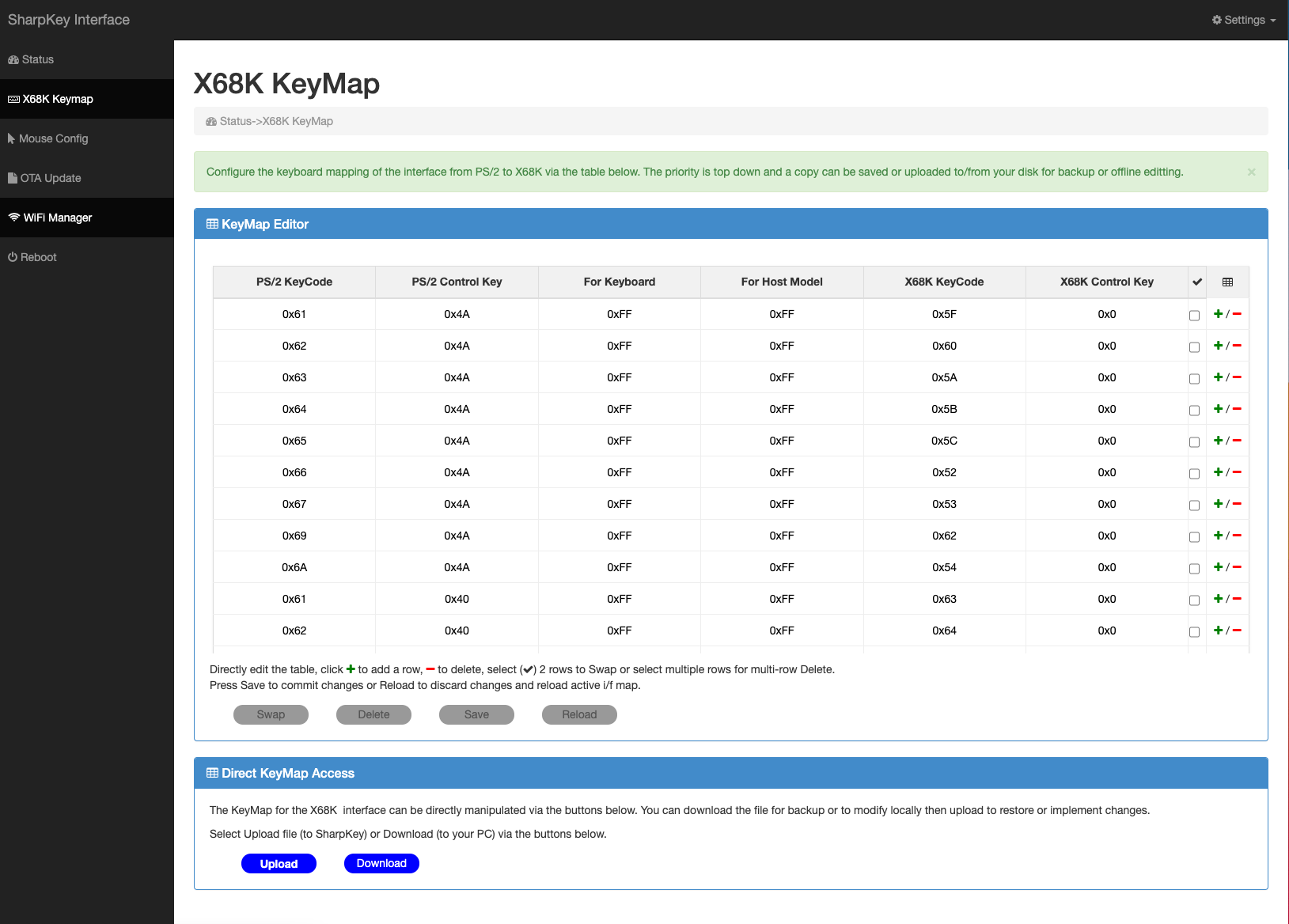This screenshot has height=924, width=1289.
Task: Add a row at the X68K KeyCode 0x63 row
Action: [1218, 599]
